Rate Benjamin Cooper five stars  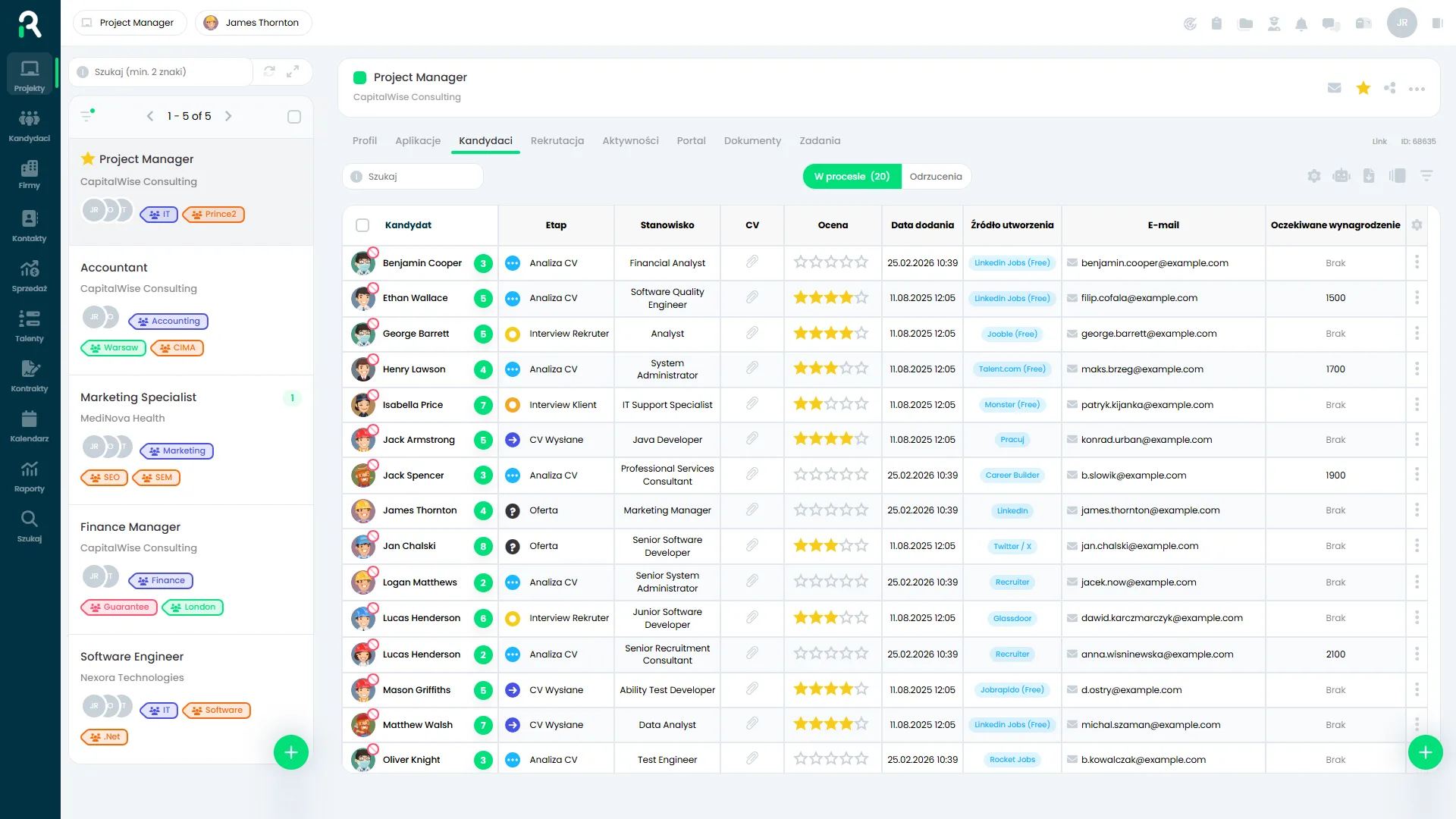point(861,262)
